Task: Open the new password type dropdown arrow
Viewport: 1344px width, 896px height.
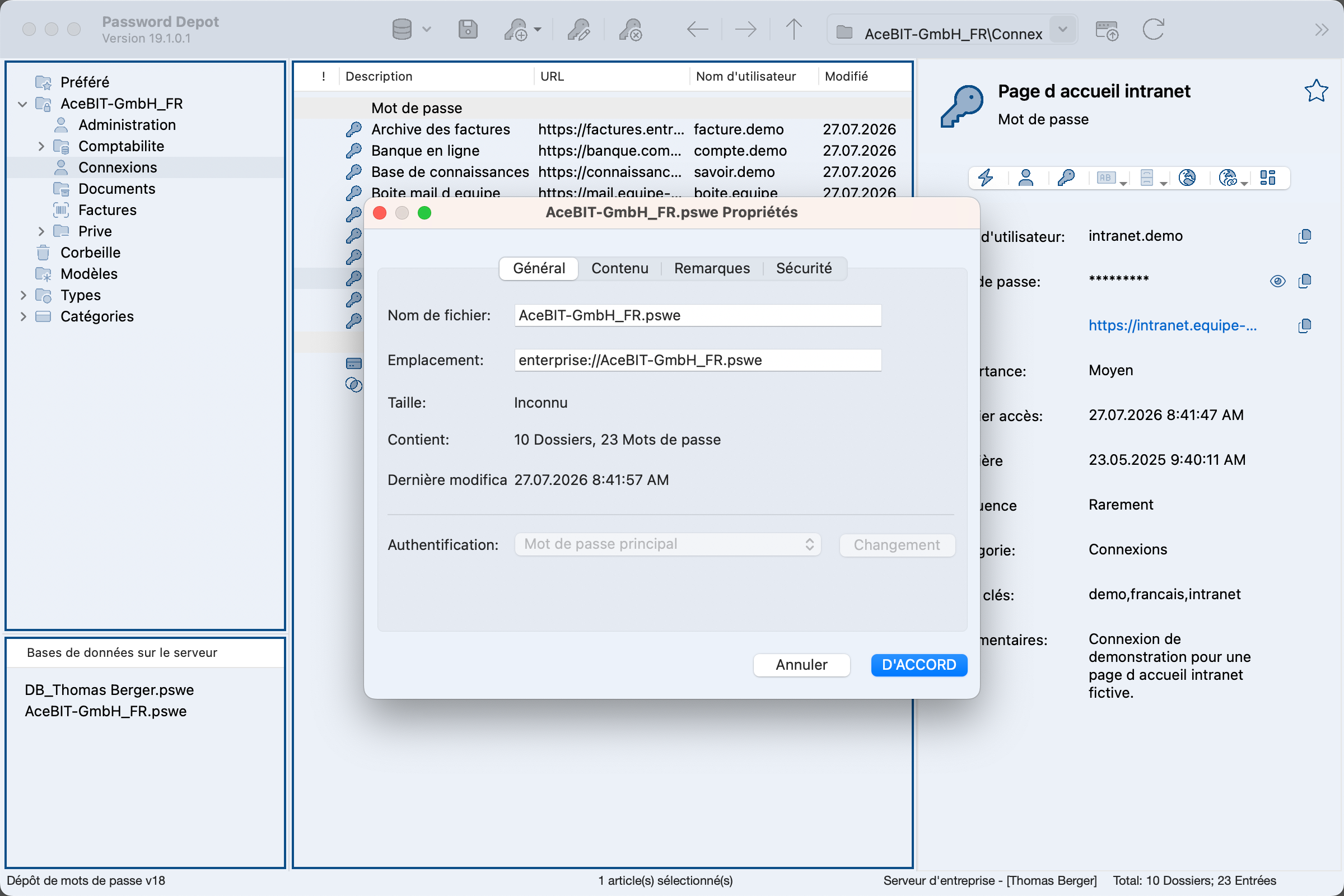Action: (537, 29)
